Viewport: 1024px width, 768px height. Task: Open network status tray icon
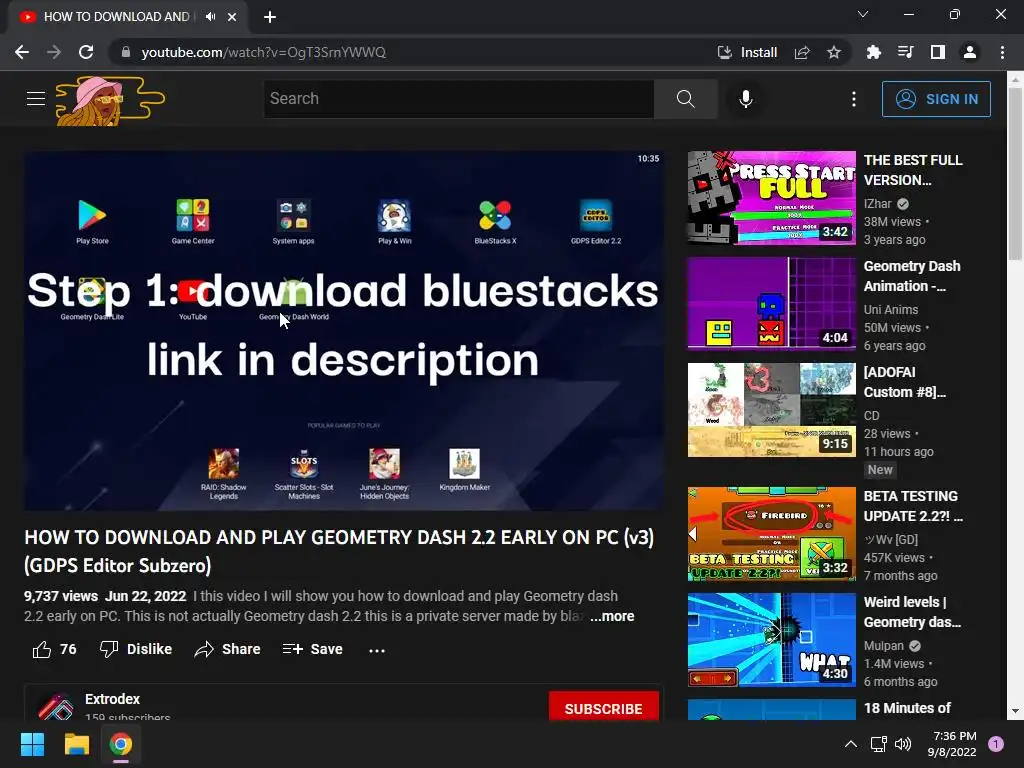[878, 744]
